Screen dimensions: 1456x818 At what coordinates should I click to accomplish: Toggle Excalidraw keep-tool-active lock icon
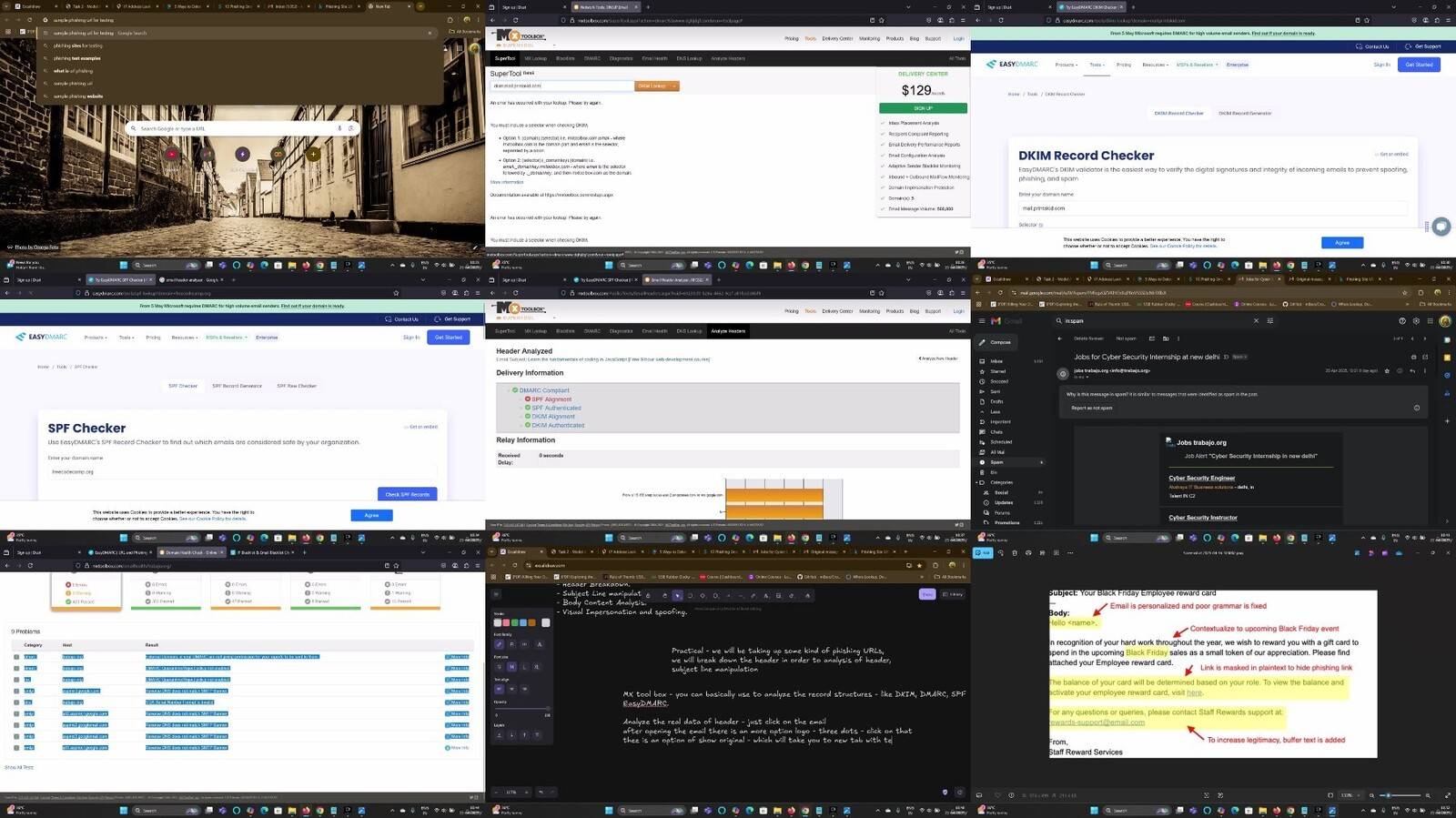pos(648,596)
